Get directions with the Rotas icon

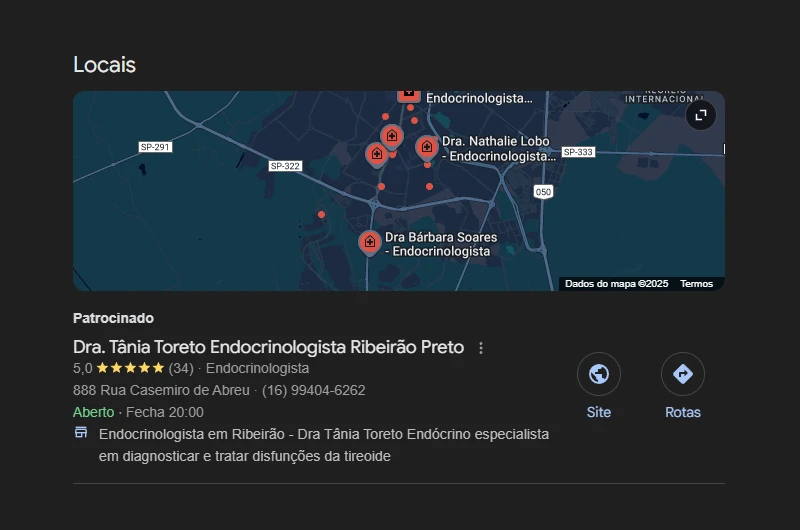coord(683,374)
